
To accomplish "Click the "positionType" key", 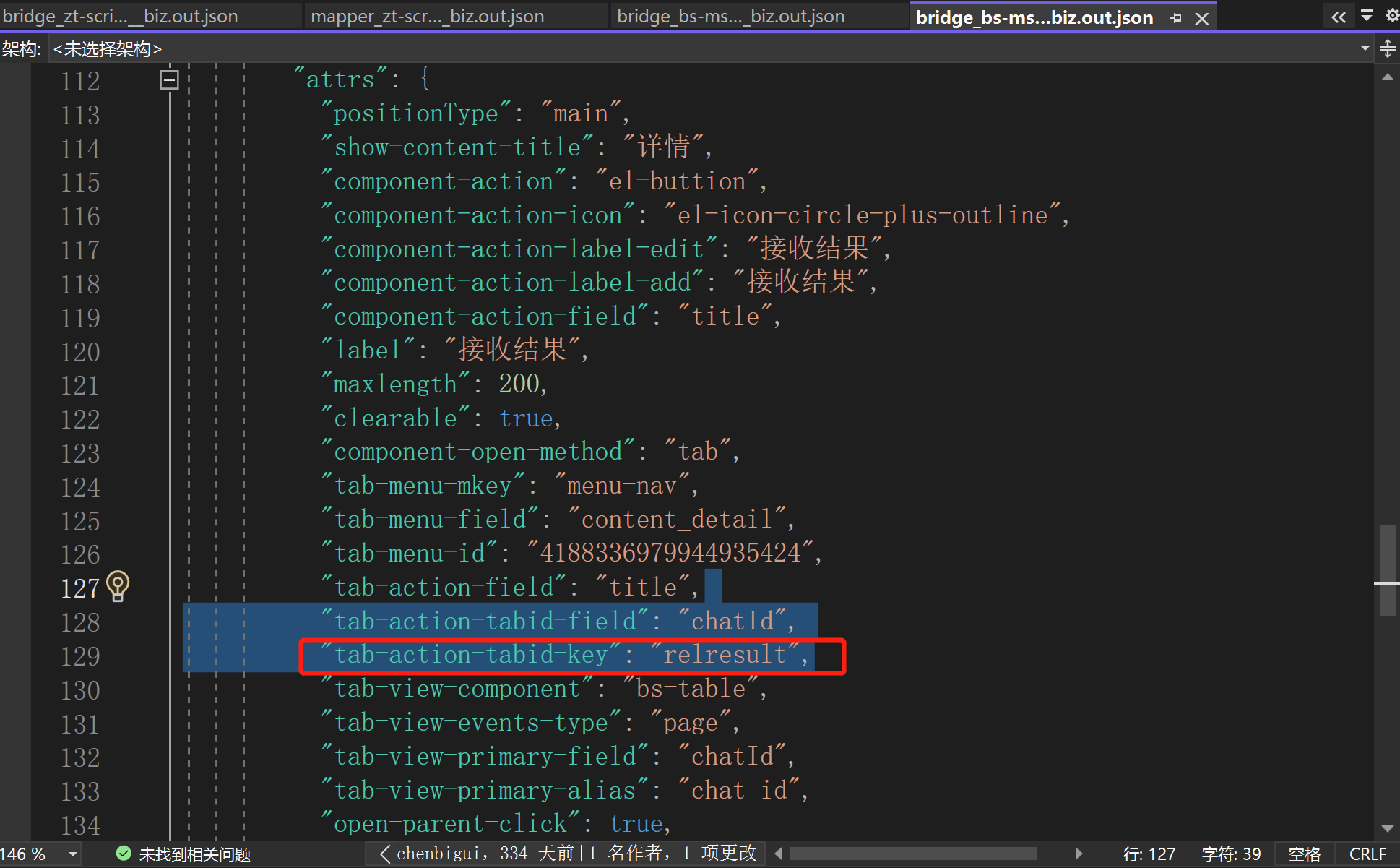I will [x=416, y=113].
